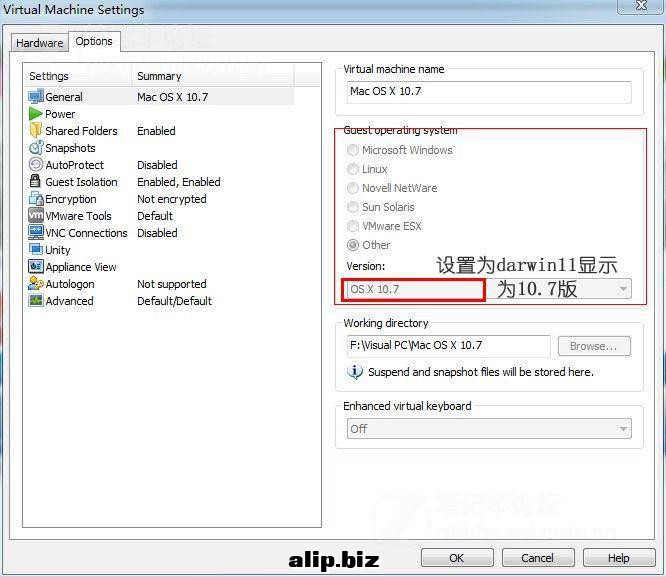Image resolution: width=666 pixels, height=577 pixels.
Task: Click 'Enabled, Enabled' summary value
Action: click(x=179, y=182)
